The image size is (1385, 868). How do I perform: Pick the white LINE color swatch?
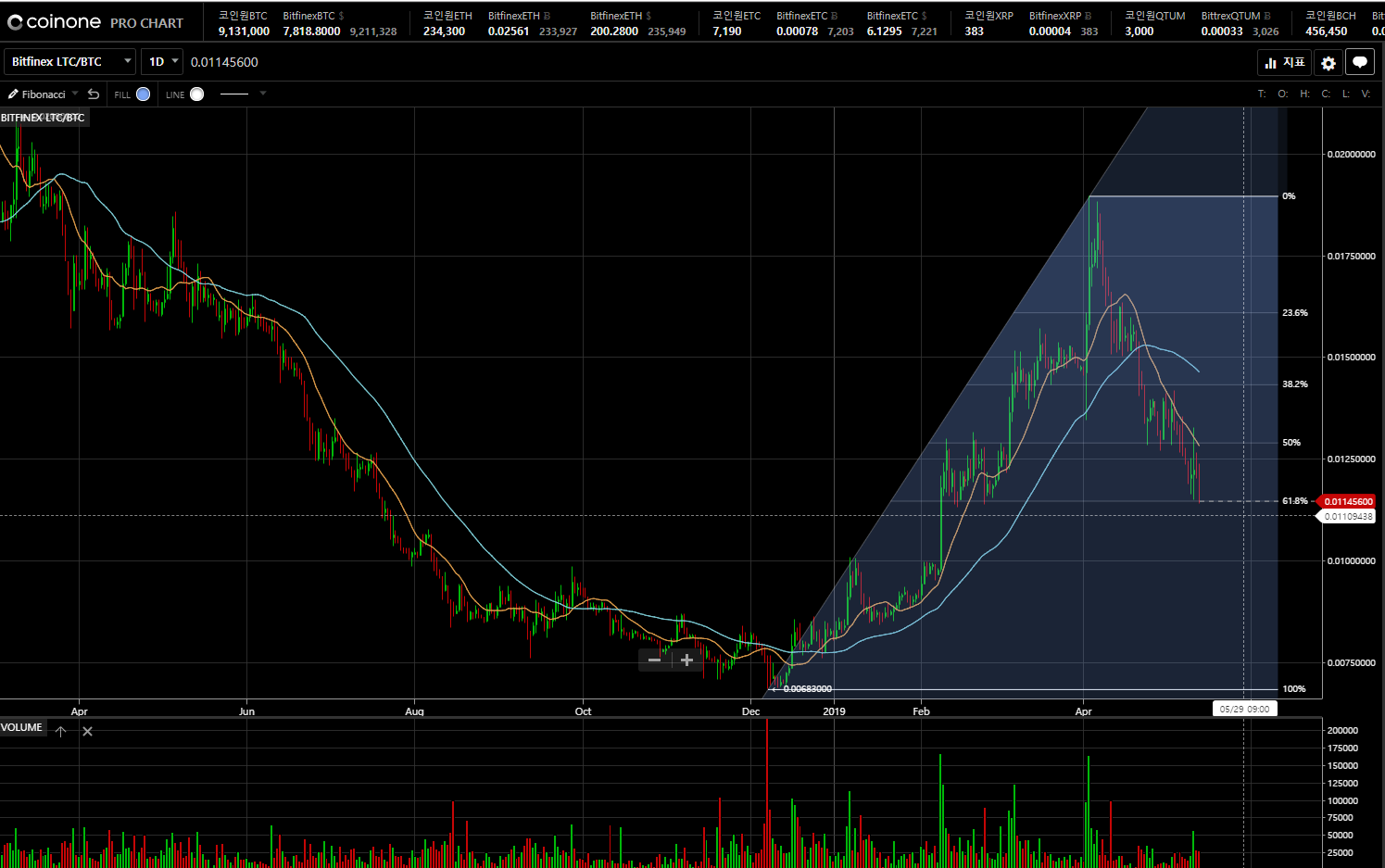point(196,94)
